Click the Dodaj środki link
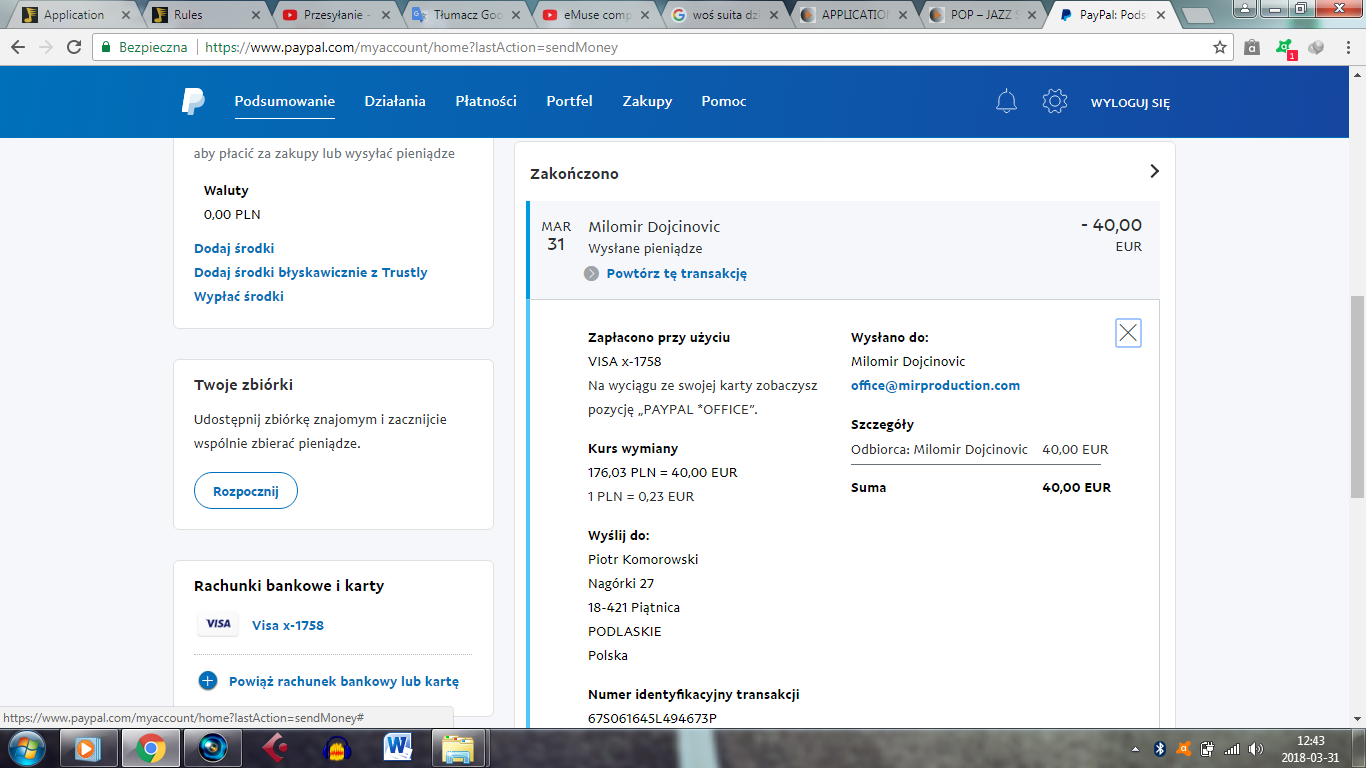The image size is (1366, 768). (x=234, y=248)
